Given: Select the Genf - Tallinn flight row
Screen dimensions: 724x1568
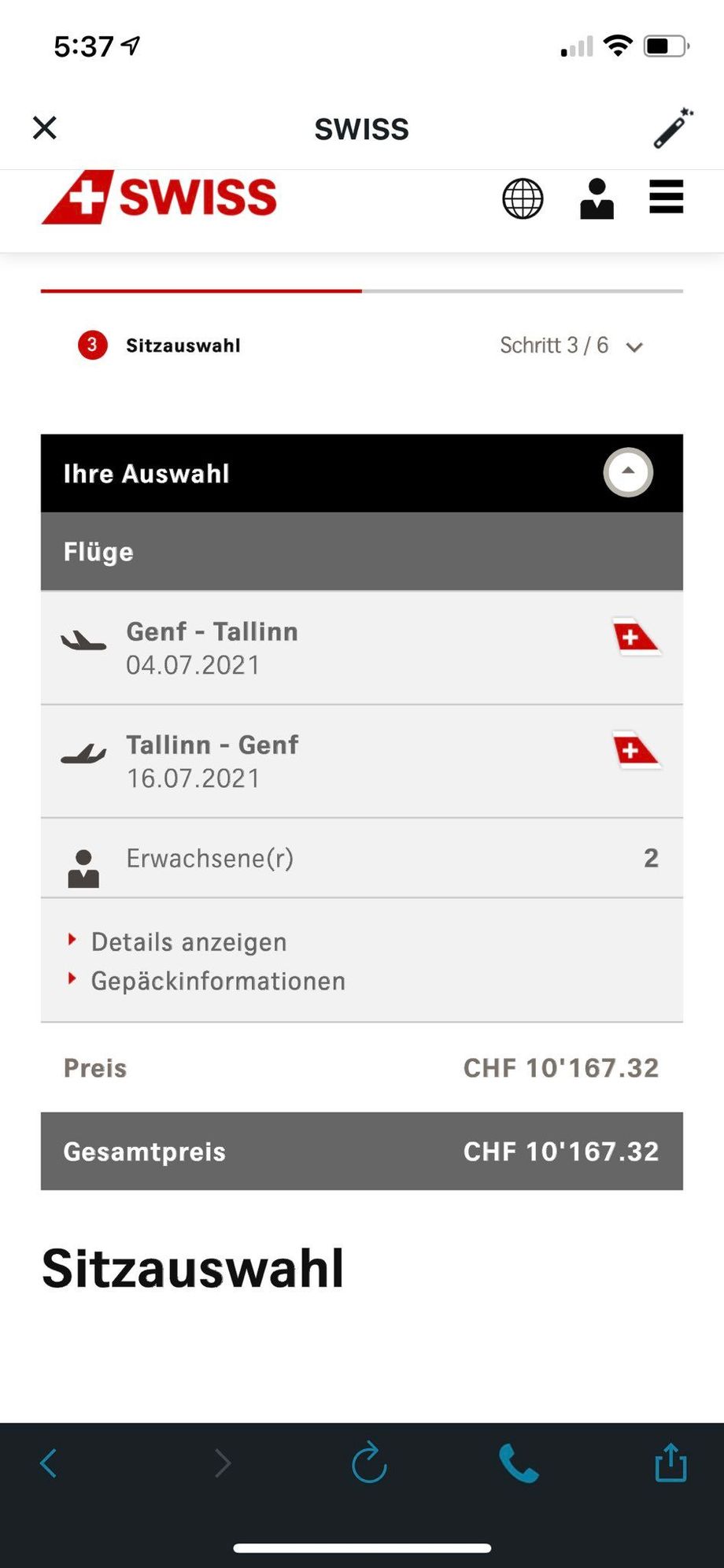Looking at the screenshot, I should click(362, 648).
